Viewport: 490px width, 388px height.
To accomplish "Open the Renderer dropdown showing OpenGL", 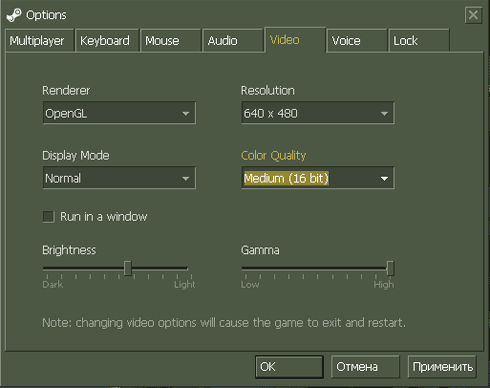I will [119, 113].
